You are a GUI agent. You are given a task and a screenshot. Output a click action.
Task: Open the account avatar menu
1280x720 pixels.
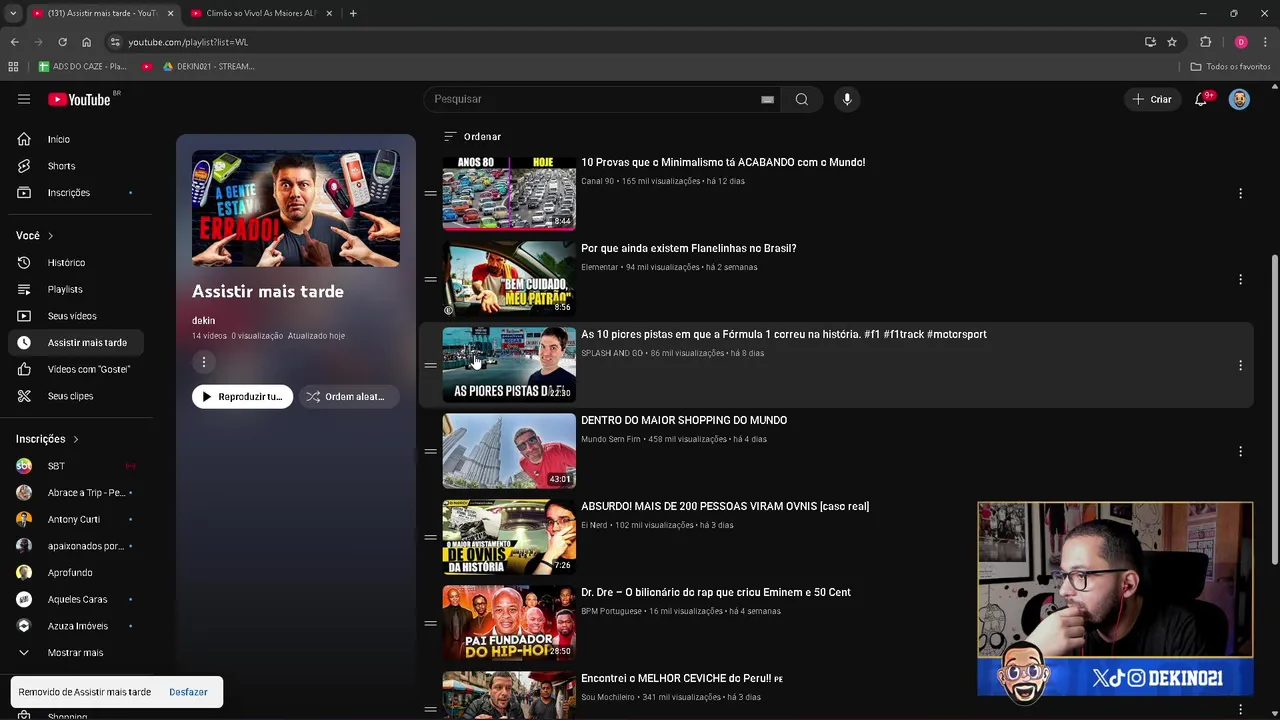pyautogui.click(x=1239, y=99)
